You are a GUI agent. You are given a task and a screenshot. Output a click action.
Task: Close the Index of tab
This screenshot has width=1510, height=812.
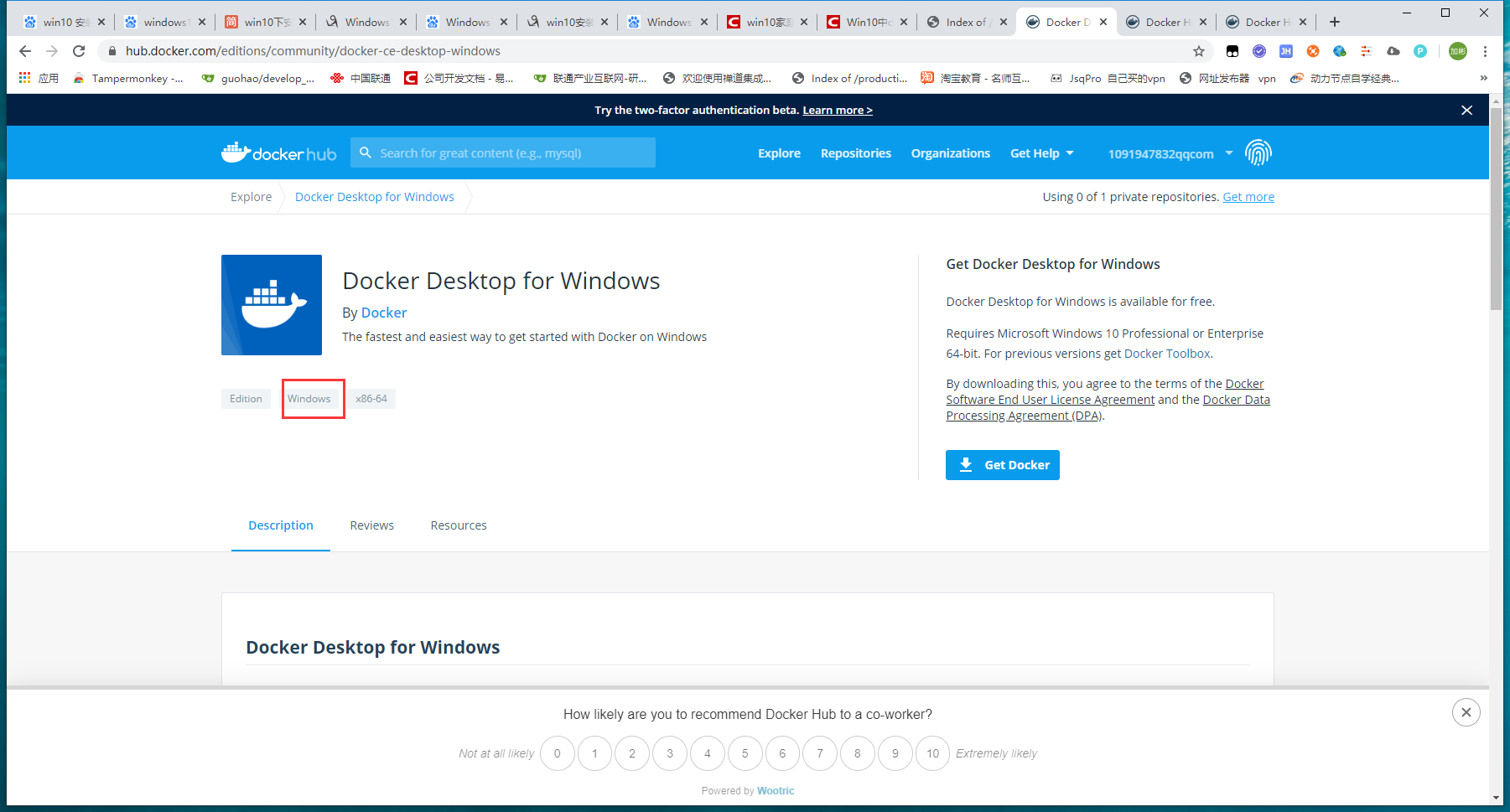[x=1004, y=22]
